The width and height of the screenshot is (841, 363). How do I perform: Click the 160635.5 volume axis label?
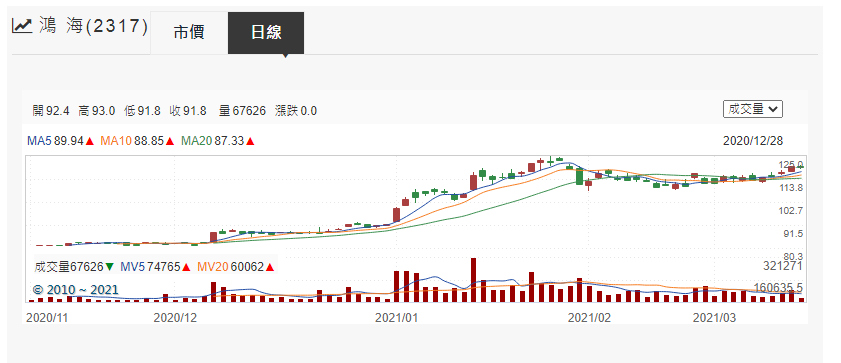click(779, 287)
